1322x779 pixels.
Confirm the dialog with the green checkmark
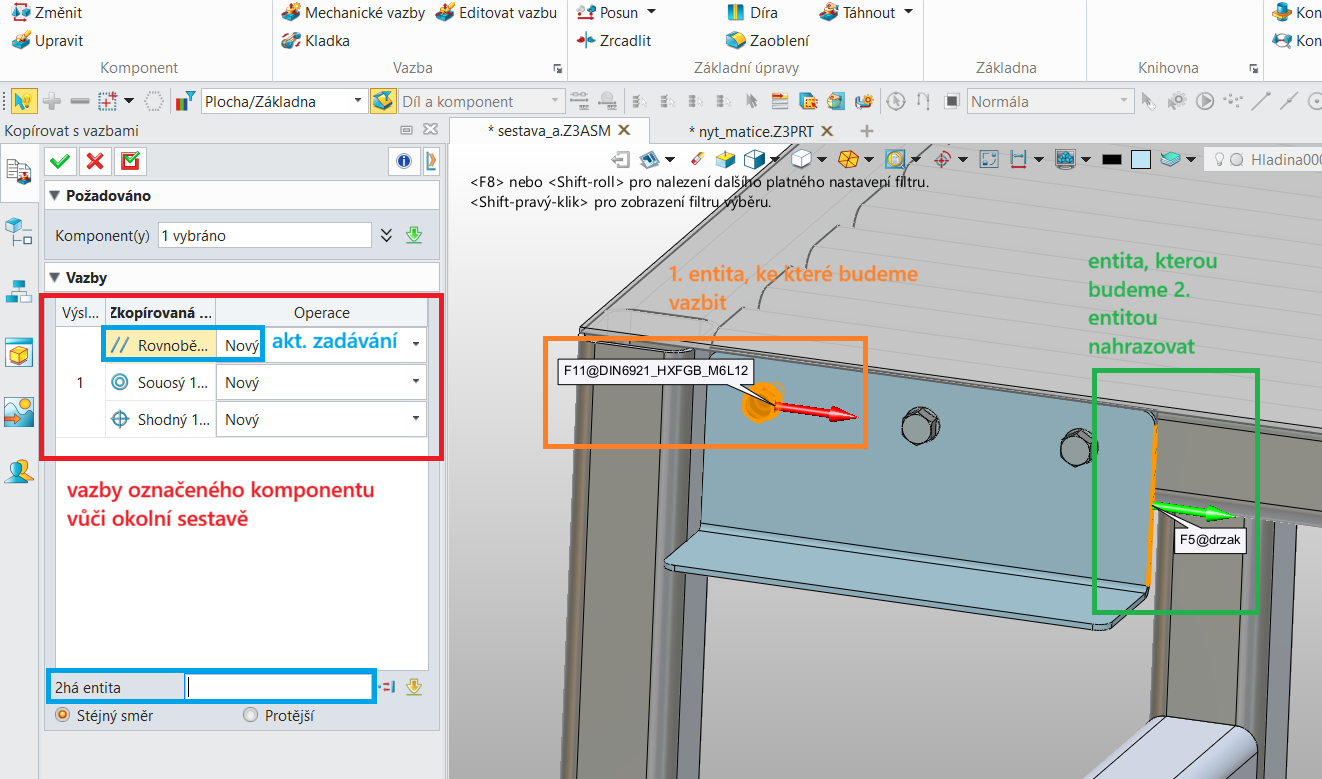60,161
